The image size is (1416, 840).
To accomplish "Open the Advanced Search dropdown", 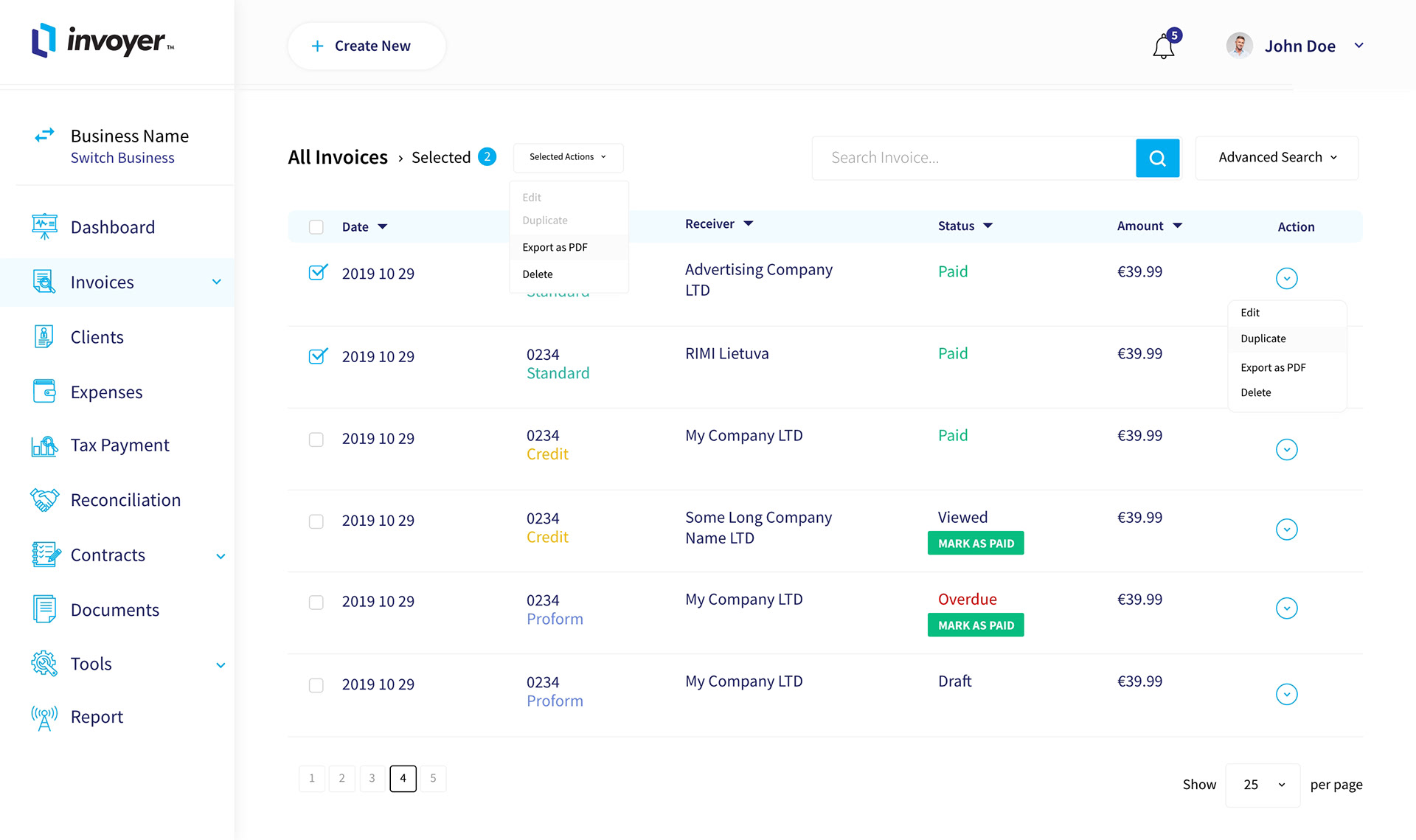I will 1276,158.
